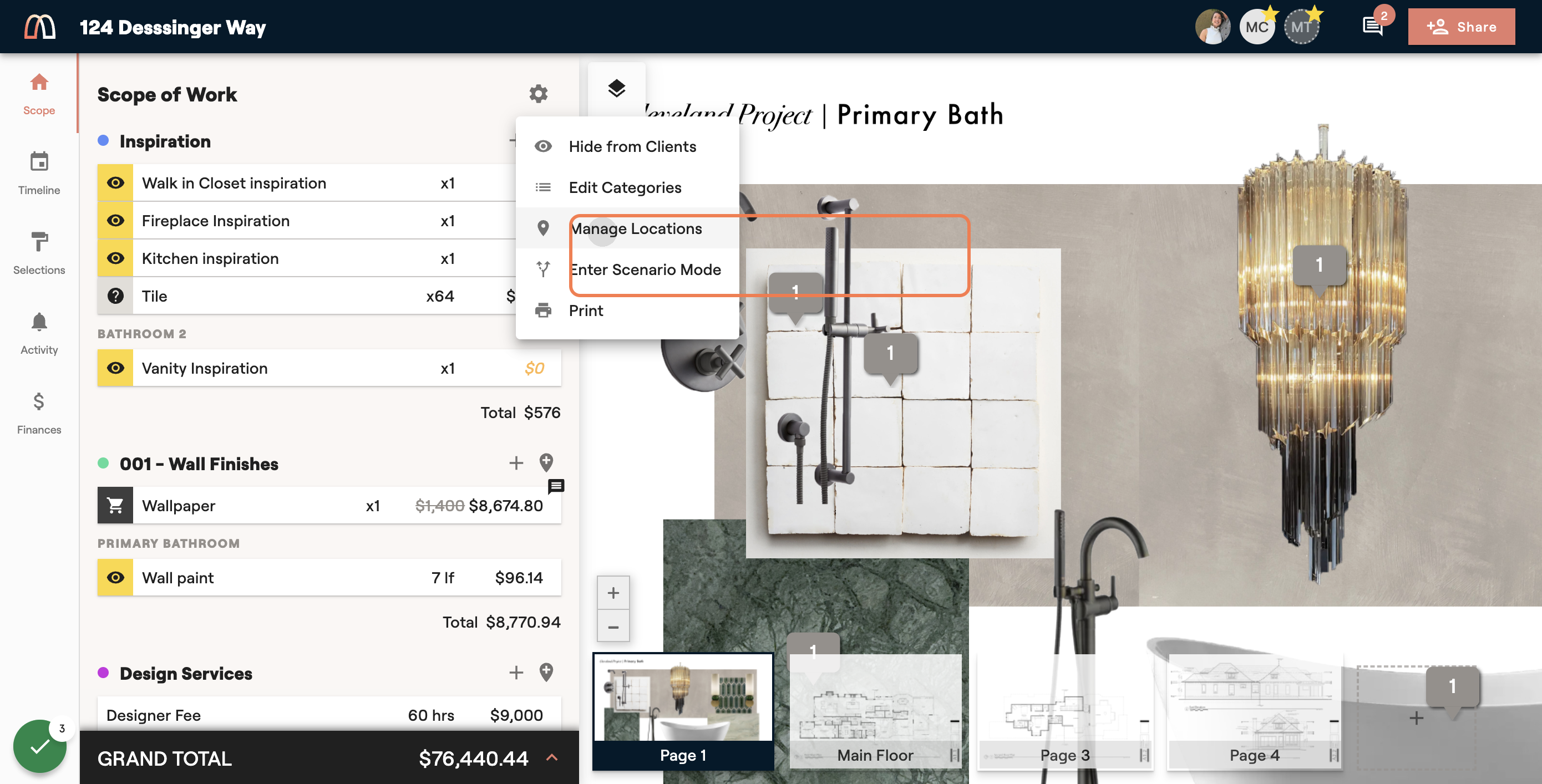Image resolution: width=1542 pixels, height=784 pixels.
Task: Add location pin to Design Services
Action: 546,673
